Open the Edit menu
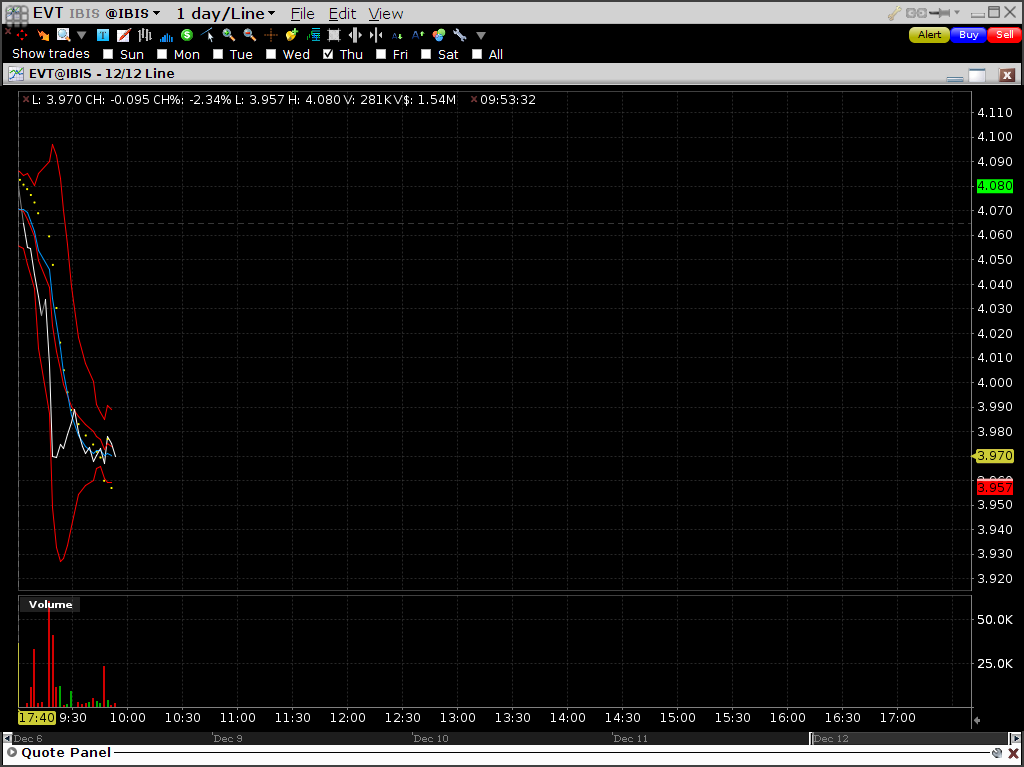 [342, 14]
